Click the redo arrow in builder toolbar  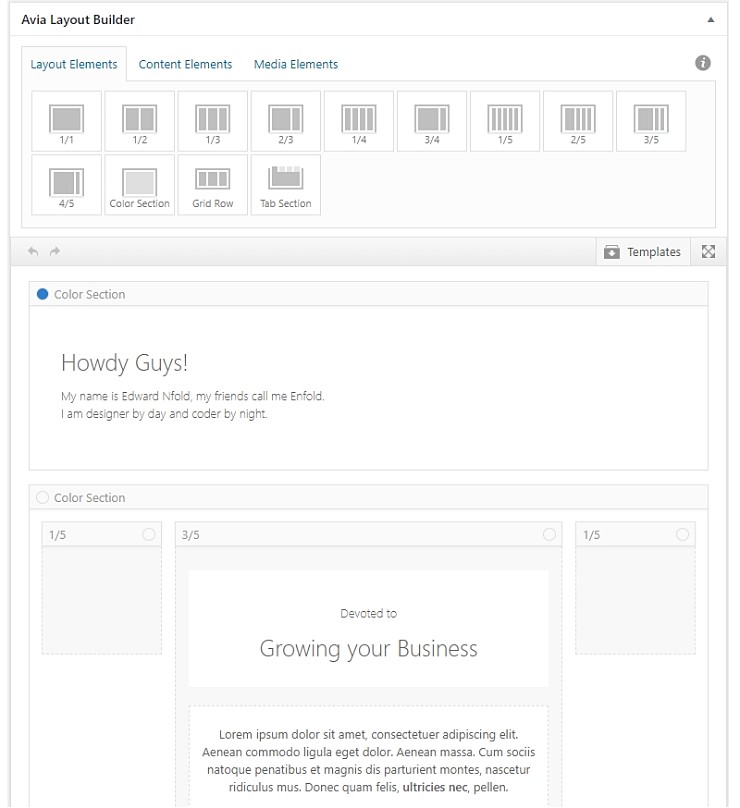click(55, 252)
